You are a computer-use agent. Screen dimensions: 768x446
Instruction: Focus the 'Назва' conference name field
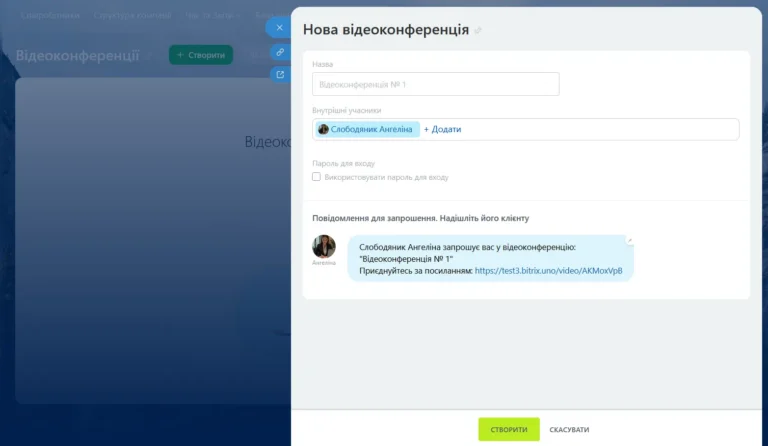coord(435,84)
